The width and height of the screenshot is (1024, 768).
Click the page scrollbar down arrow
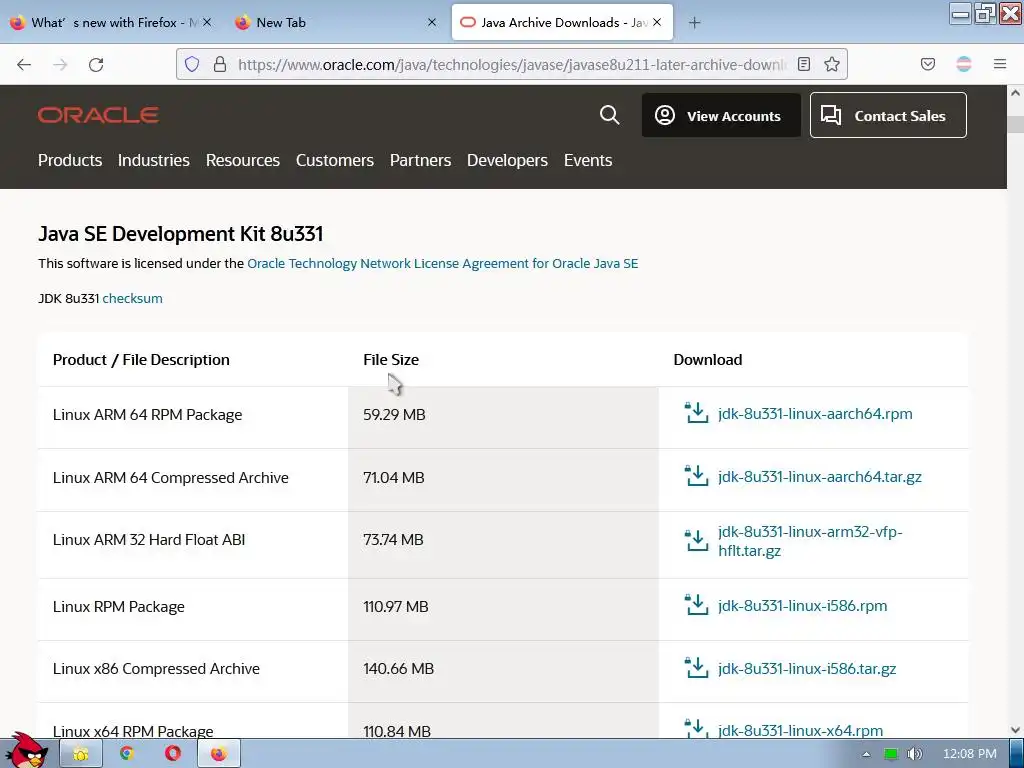tap(1015, 730)
